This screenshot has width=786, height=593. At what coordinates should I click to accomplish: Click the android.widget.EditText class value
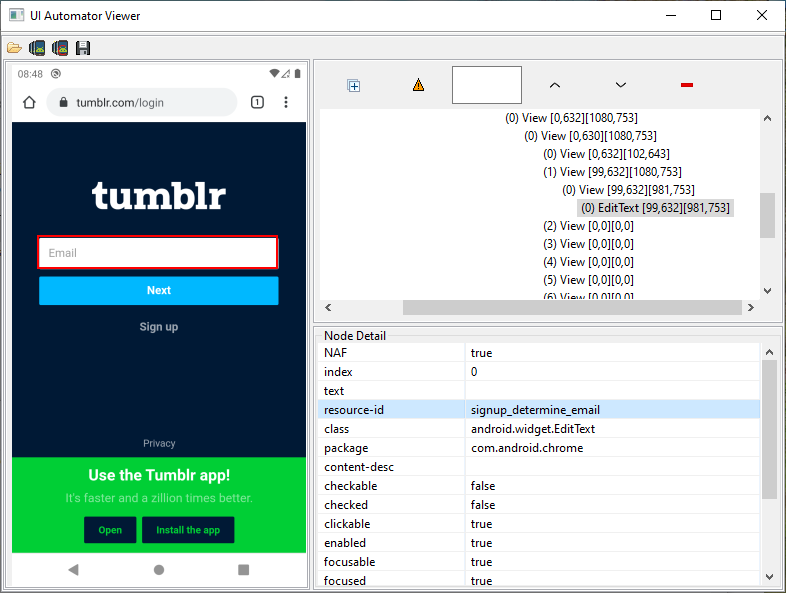click(533, 429)
